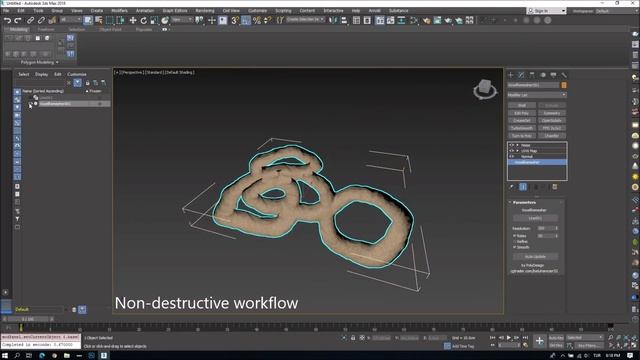Open the File menu

(x=6, y=11)
